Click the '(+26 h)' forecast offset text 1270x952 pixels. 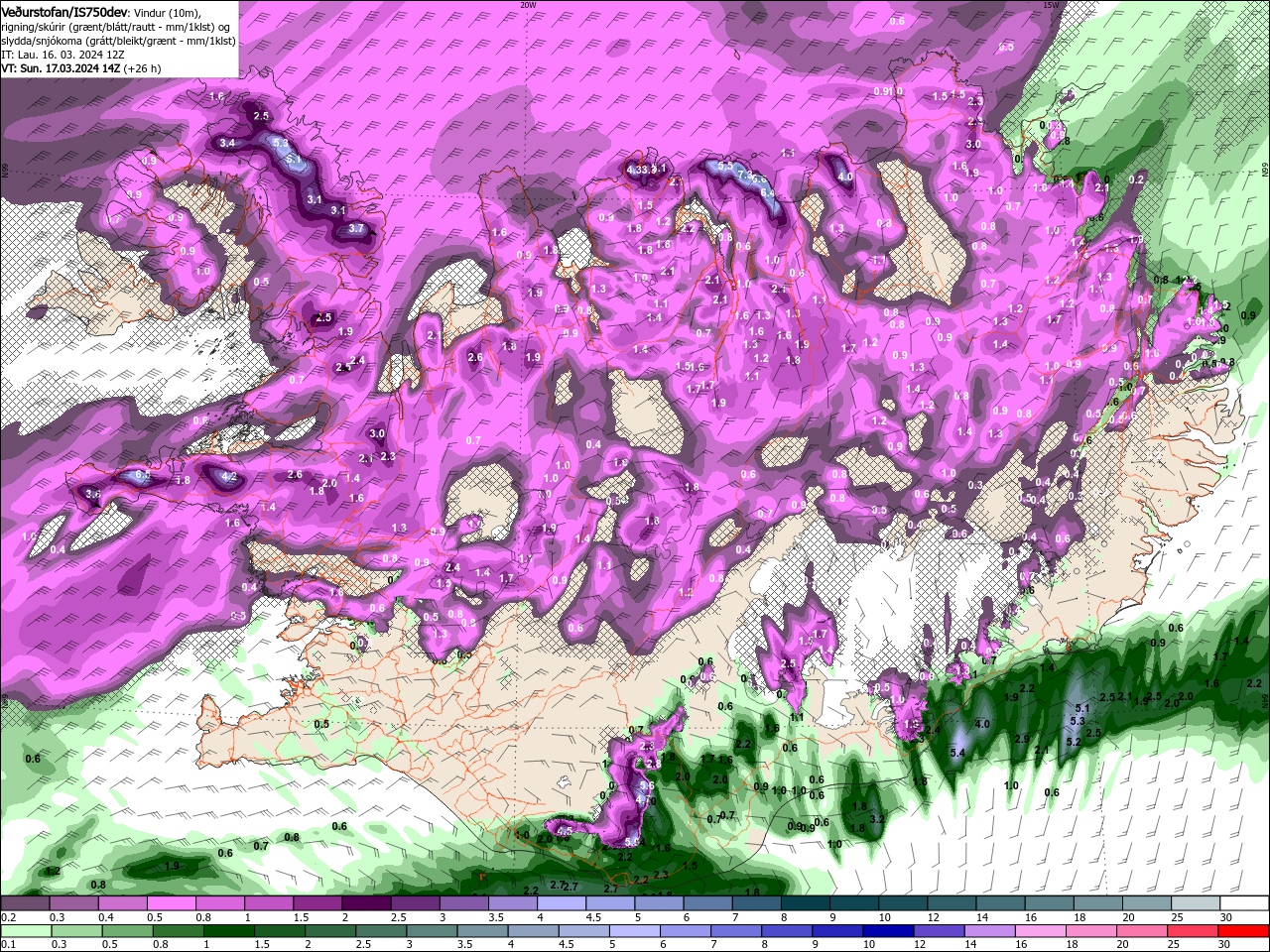[x=143, y=68]
